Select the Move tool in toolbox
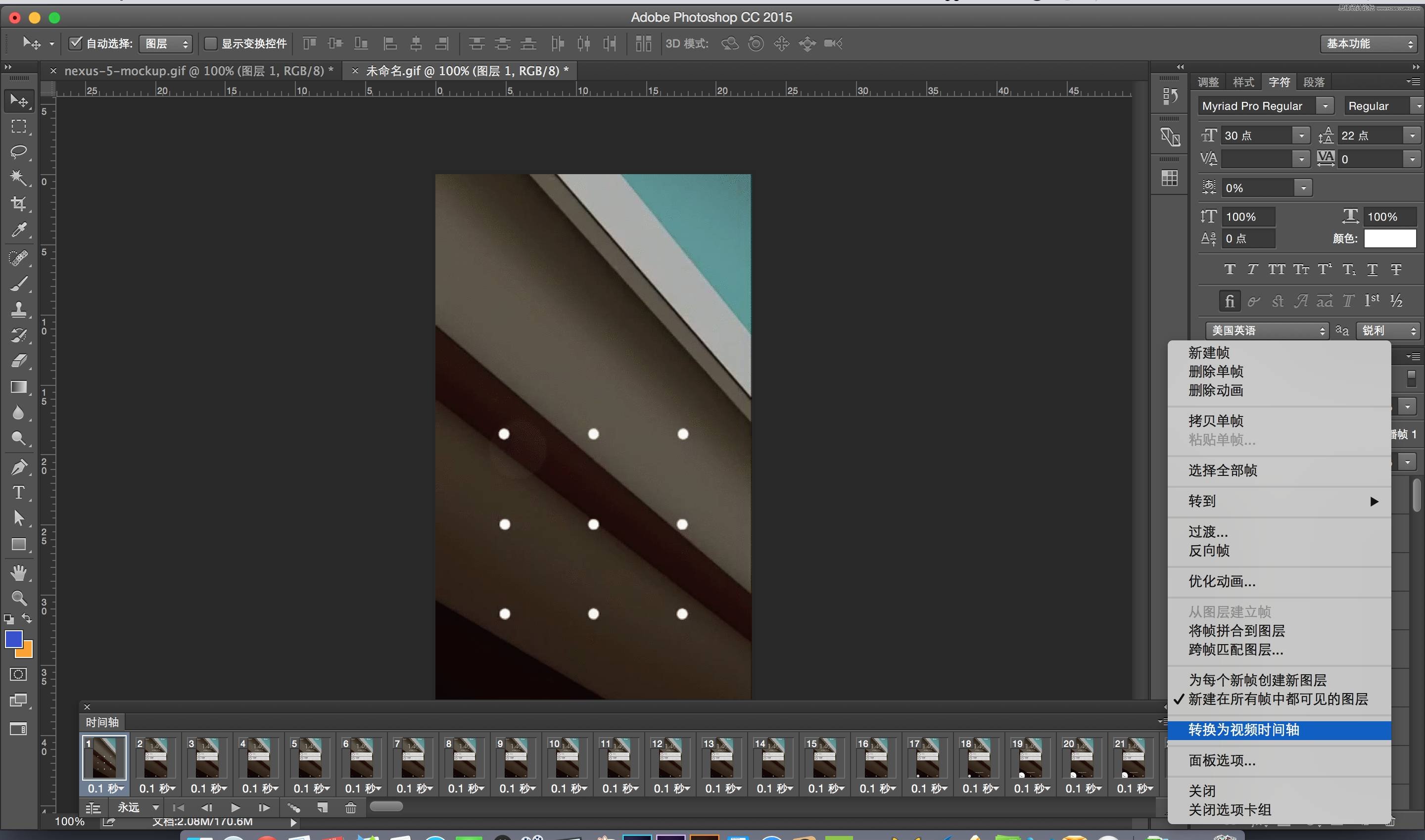Image resolution: width=1425 pixels, height=840 pixels. tap(19, 101)
